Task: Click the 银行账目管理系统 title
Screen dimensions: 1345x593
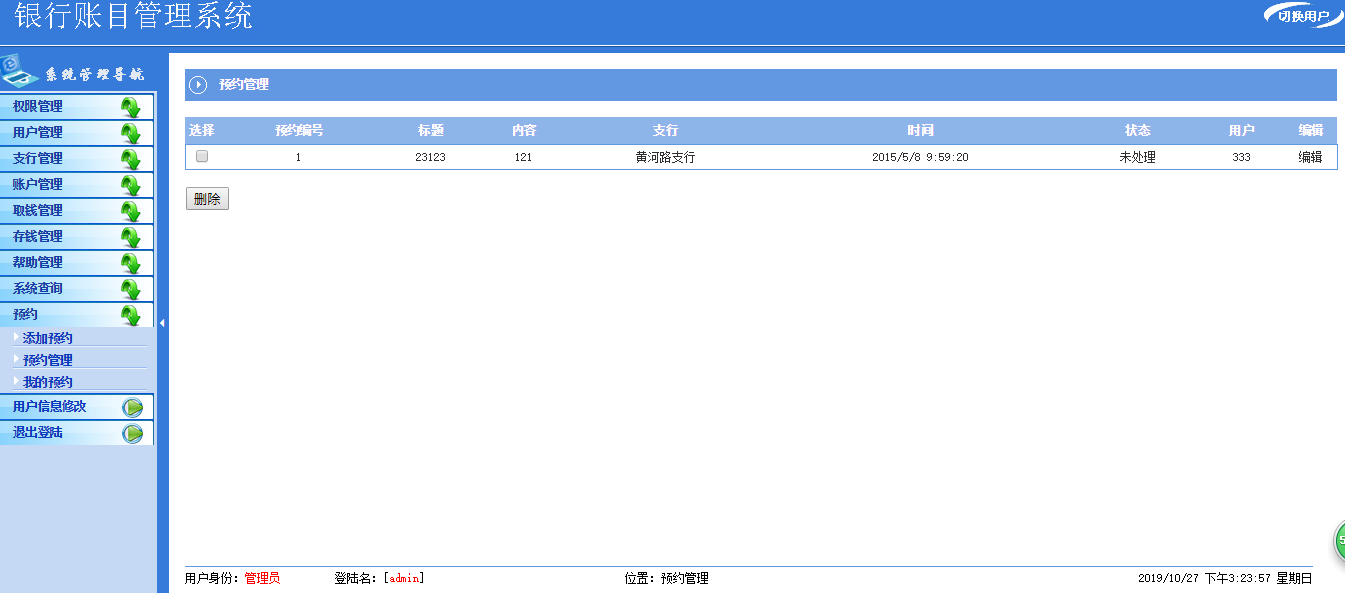Action: pos(133,15)
